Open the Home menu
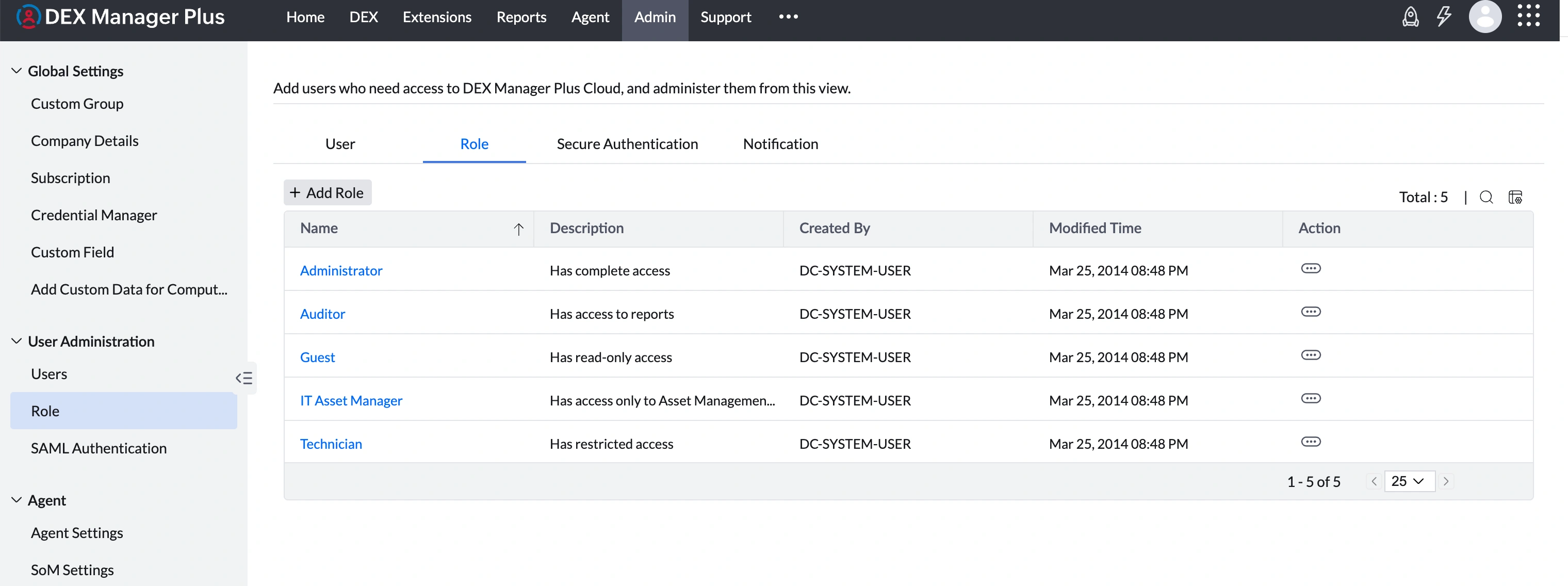Viewport: 1568px width, 586px height. point(305,17)
